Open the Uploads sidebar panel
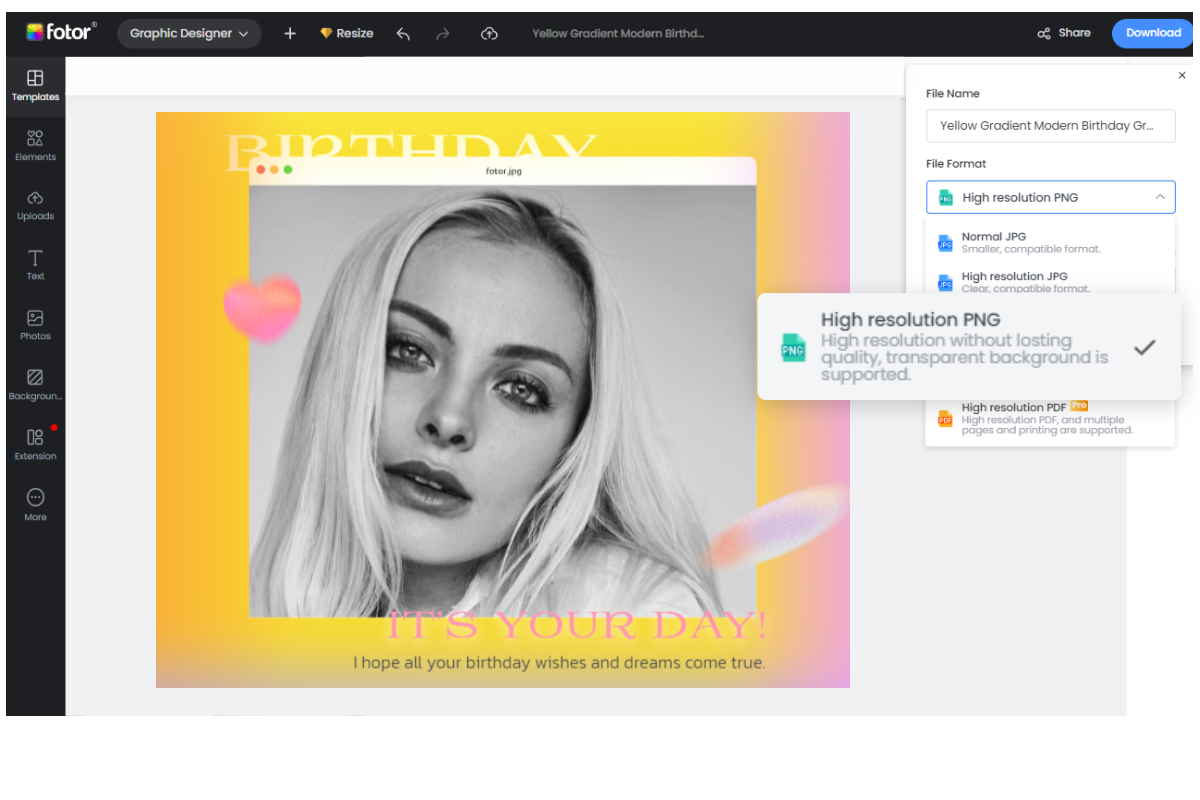 pyautogui.click(x=35, y=205)
